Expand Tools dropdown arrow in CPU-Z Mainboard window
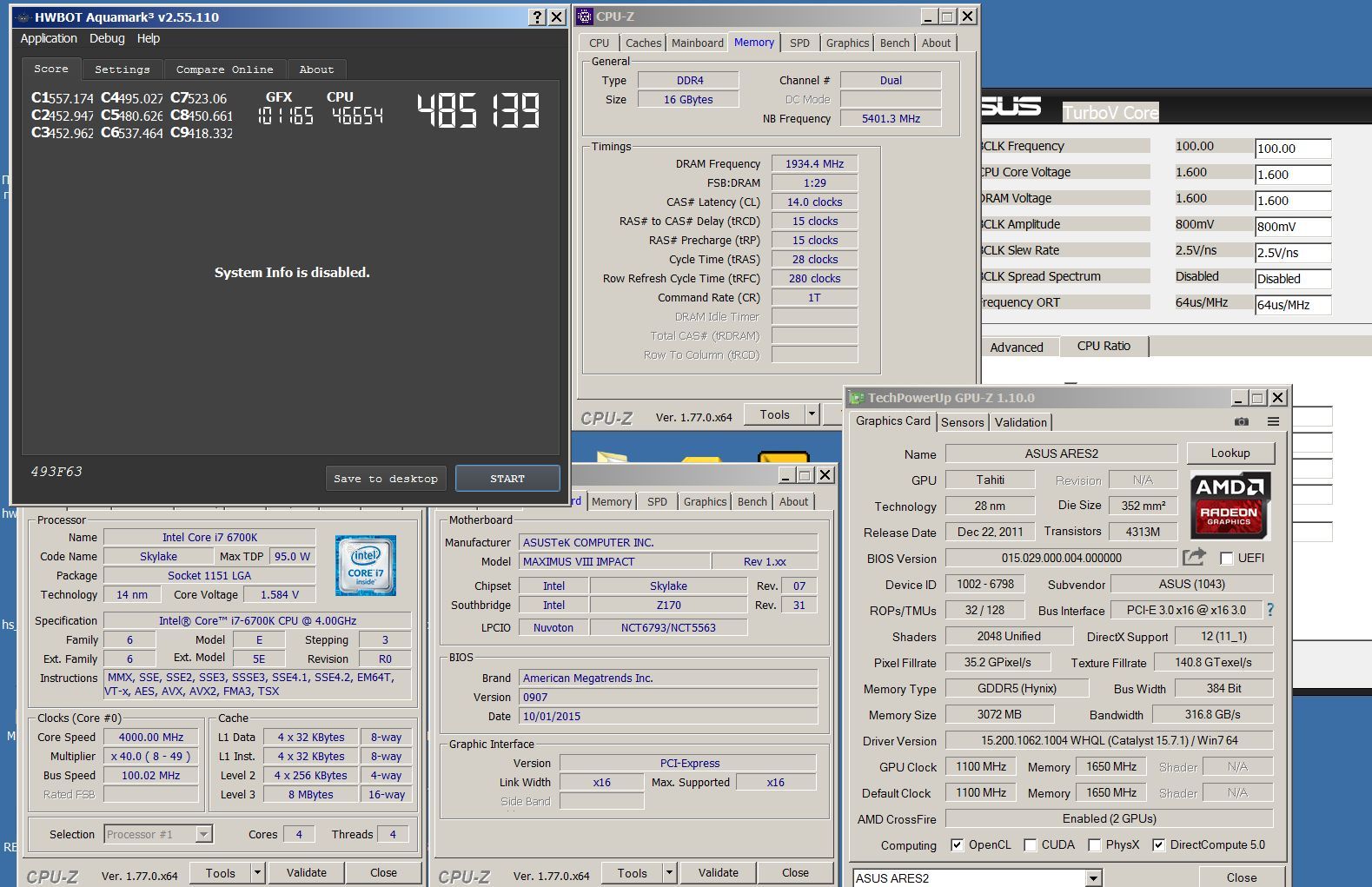This screenshot has height=887, width=1372. point(669,873)
